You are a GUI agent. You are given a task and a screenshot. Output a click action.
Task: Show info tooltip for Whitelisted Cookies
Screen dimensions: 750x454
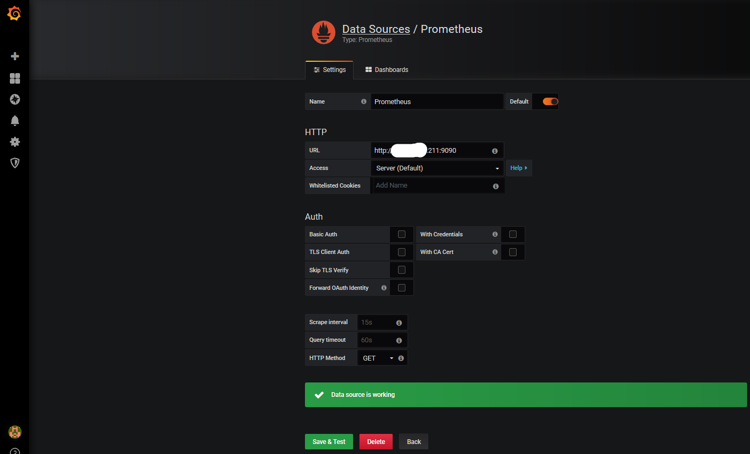pyautogui.click(x=496, y=186)
